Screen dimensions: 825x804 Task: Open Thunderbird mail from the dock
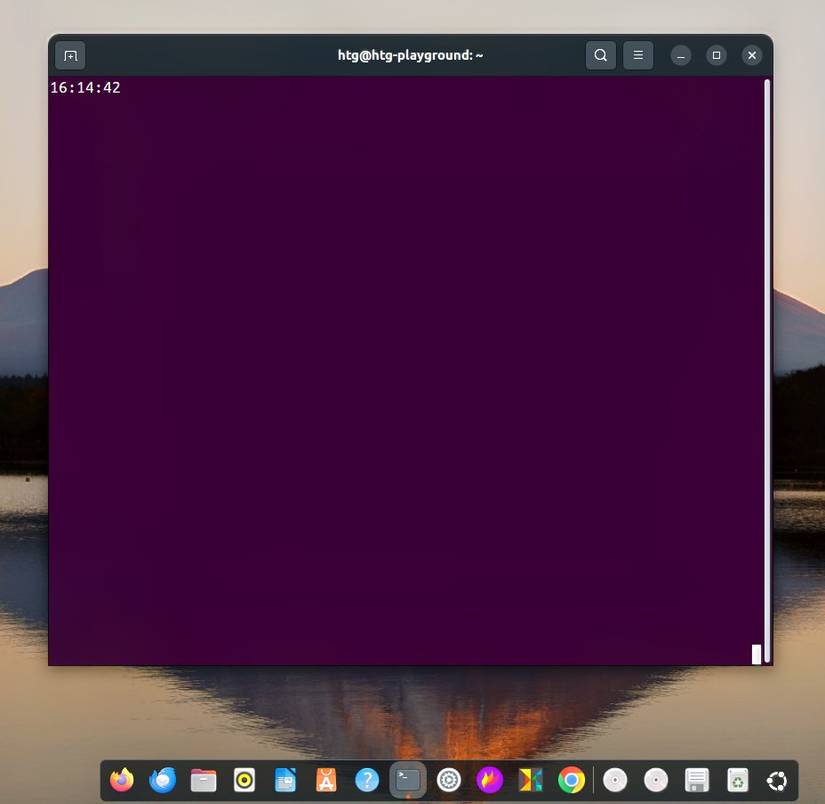(163, 780)
